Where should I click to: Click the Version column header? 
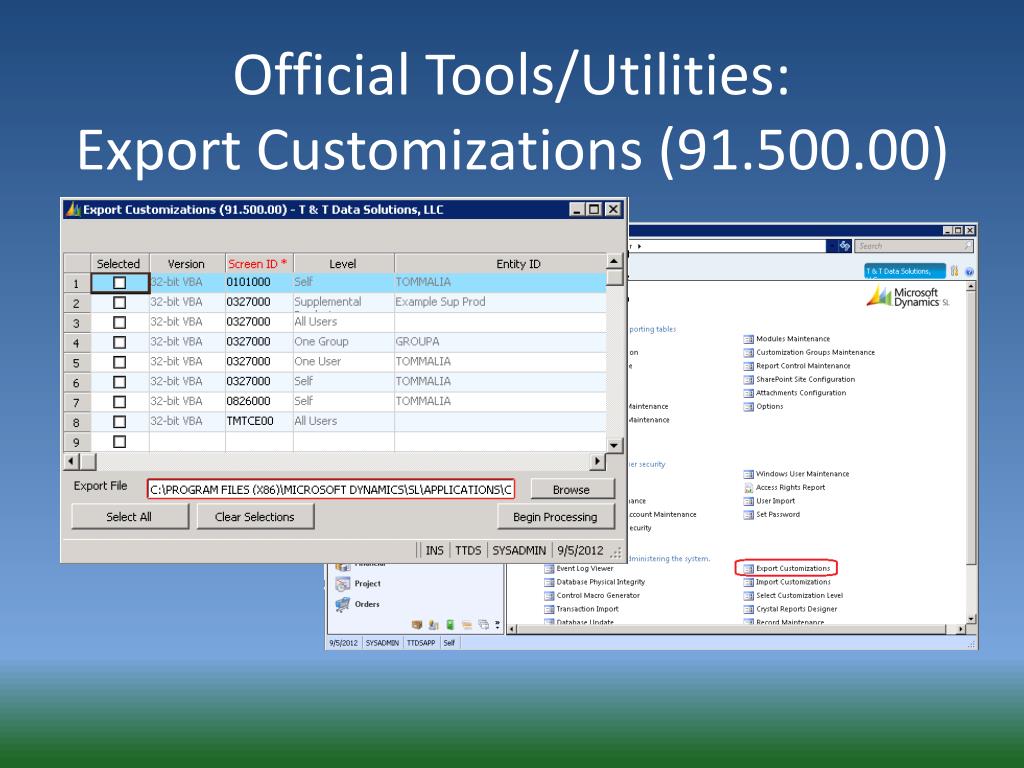[187, 264]
